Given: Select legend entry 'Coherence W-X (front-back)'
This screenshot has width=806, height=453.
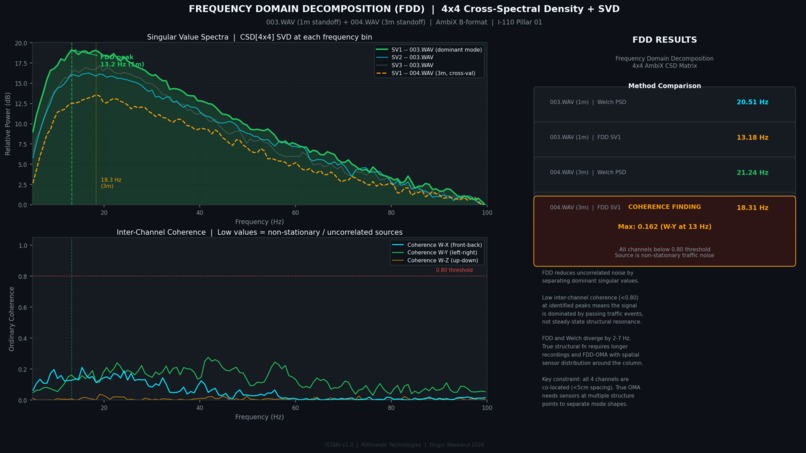Looking at the screenshot, I should (437, 245).
